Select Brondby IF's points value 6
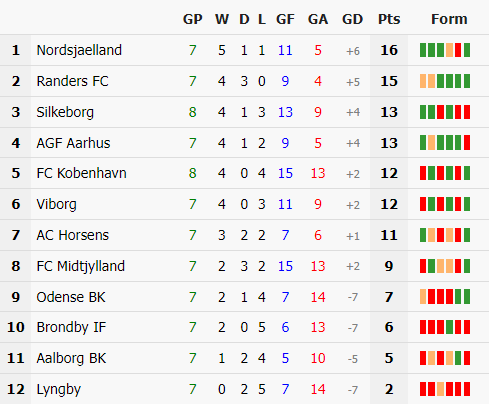The width and height of the screenshot is (489, 404). [389, 327]
